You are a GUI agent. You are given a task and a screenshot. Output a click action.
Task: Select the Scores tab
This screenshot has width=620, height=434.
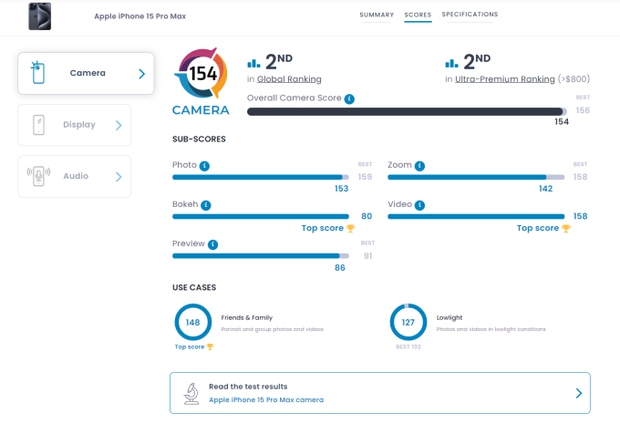click(x=418, y=15)
